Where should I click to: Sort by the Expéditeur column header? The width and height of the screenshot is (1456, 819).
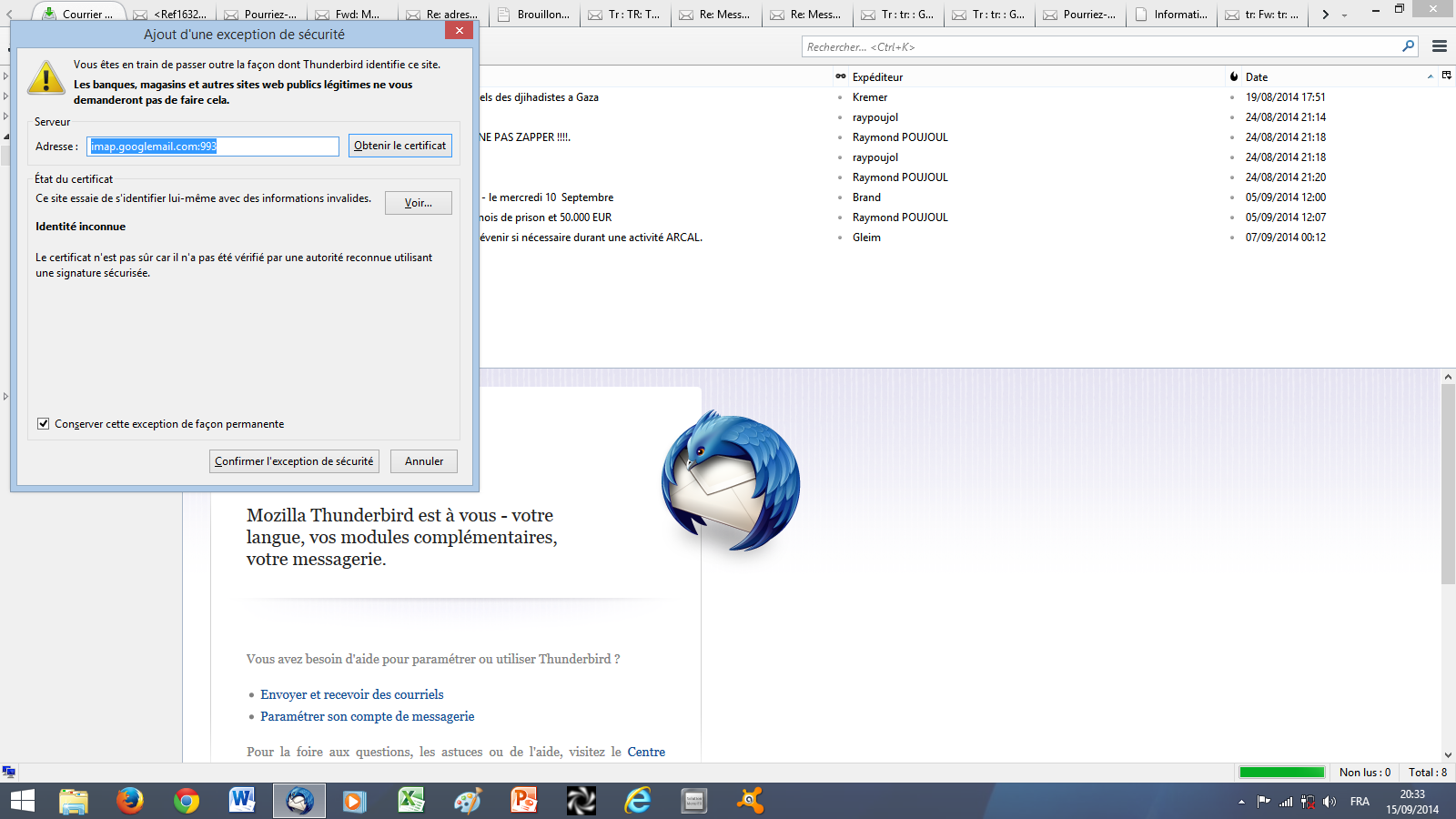point(1036,76)
